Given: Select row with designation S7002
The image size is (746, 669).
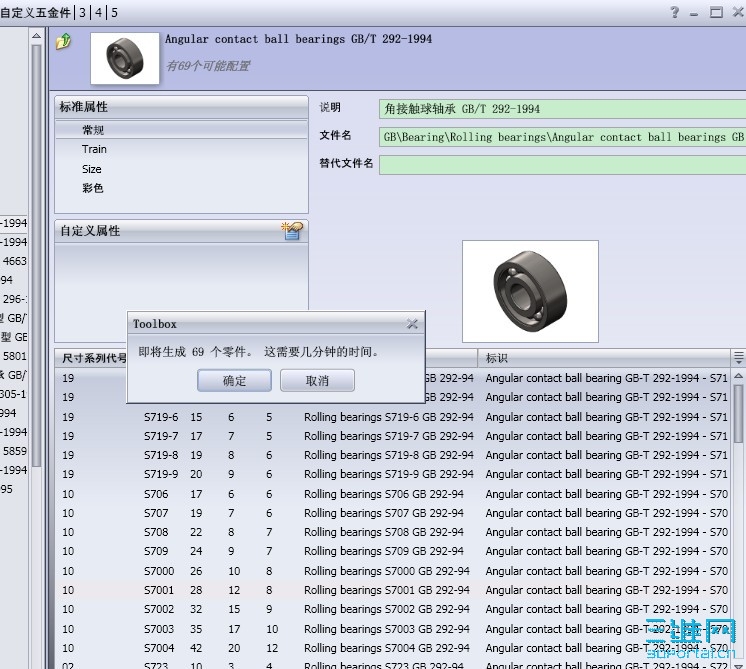Looking at the screenshot, I should pos(393,609).
